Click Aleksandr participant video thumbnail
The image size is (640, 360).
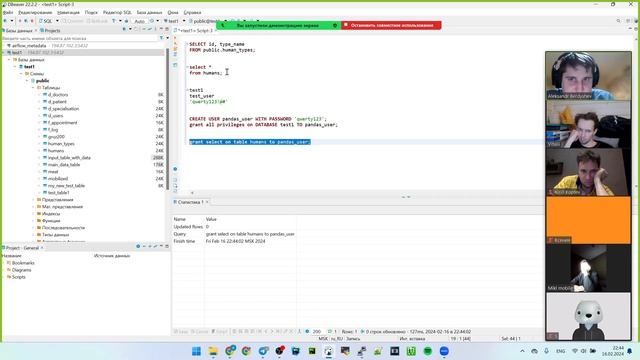[x=588, y=76]
